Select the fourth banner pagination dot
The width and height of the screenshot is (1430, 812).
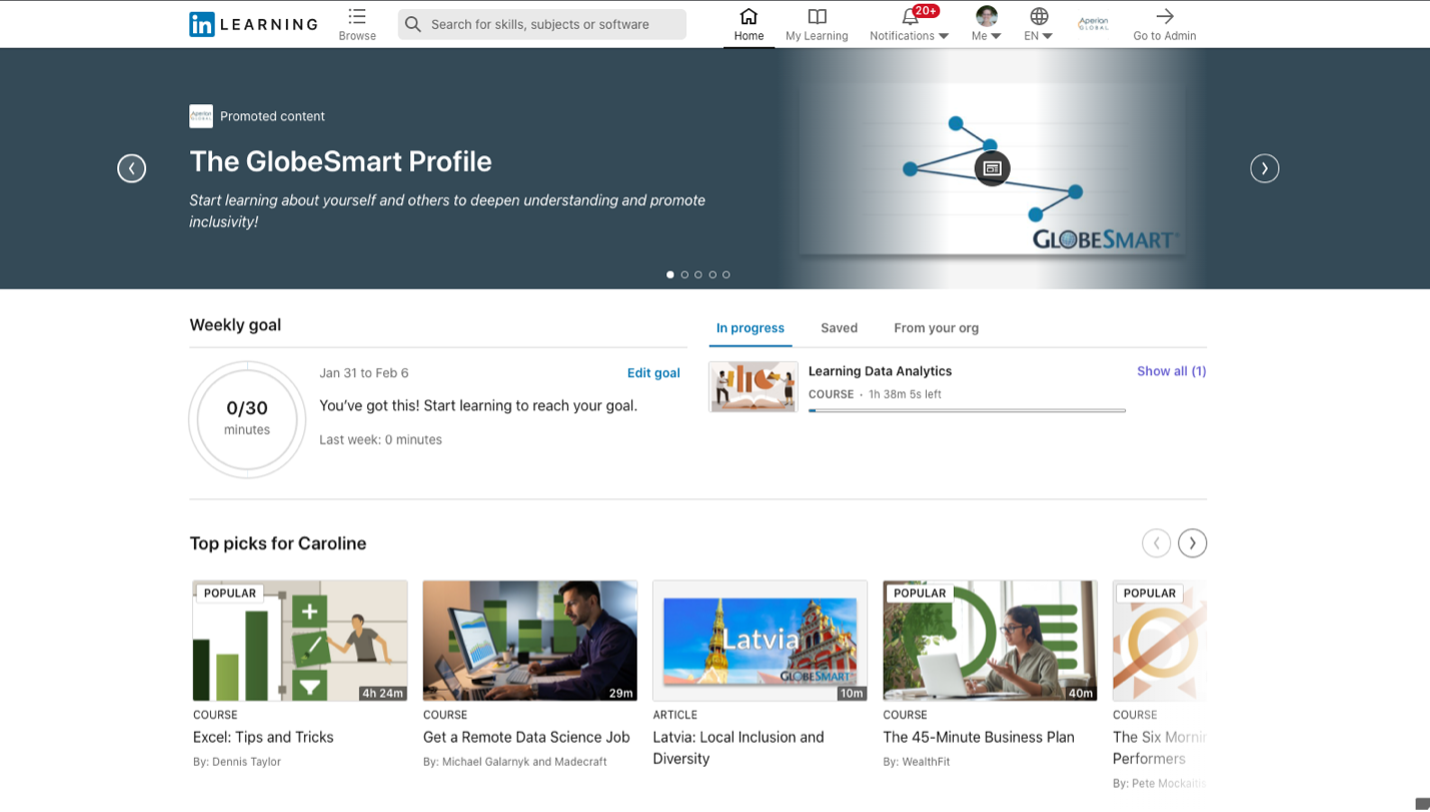(712, 274)
